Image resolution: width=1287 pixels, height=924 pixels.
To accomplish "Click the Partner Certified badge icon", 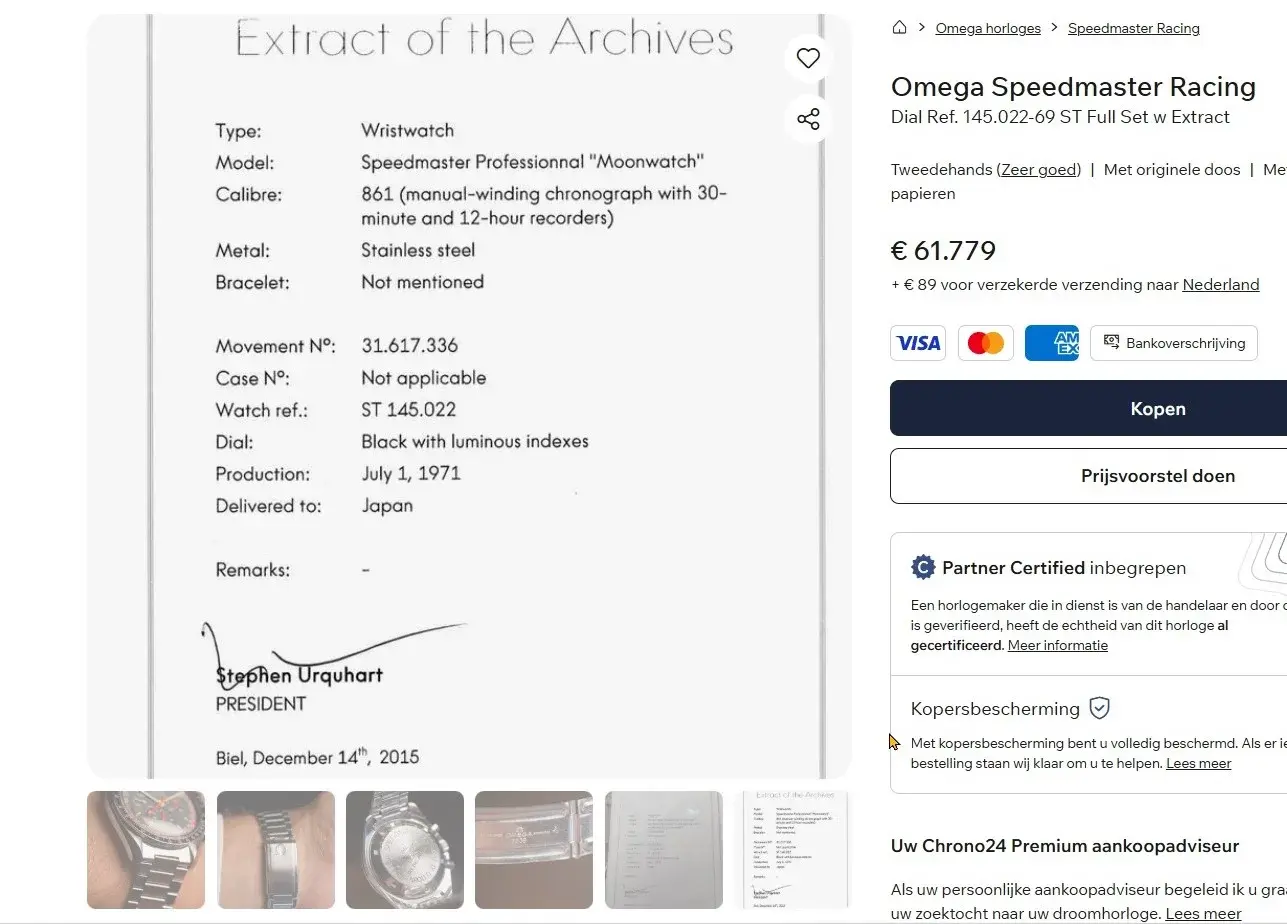I will (922, 568).
